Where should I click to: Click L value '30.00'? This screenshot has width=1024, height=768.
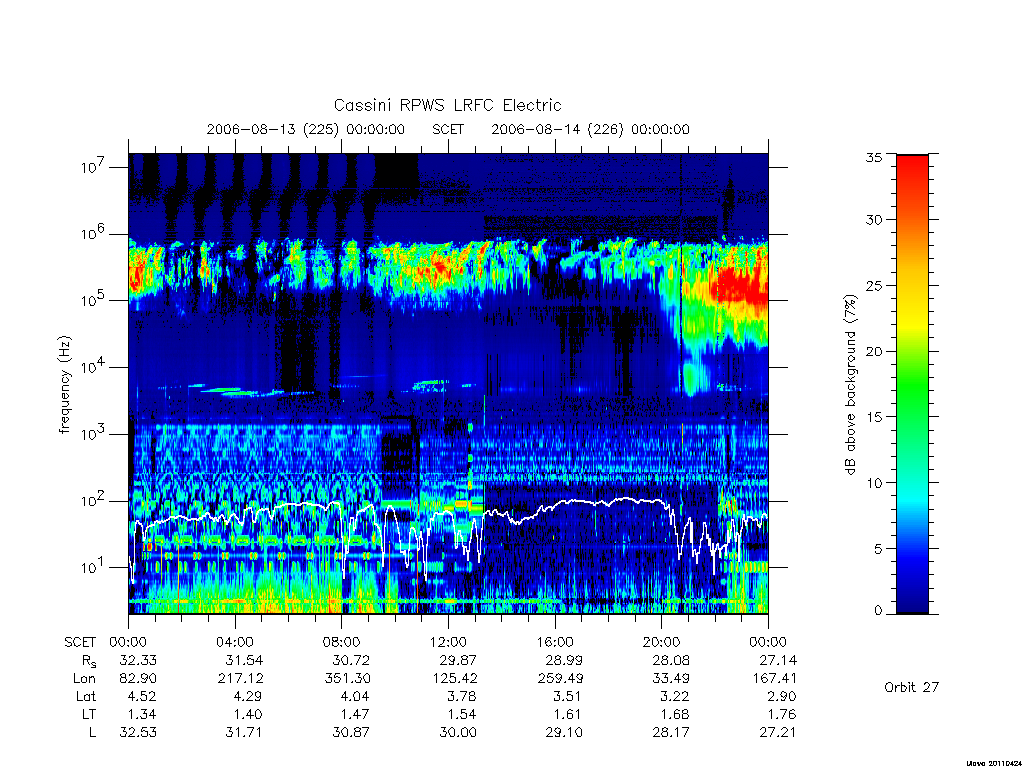click(458, 733)
